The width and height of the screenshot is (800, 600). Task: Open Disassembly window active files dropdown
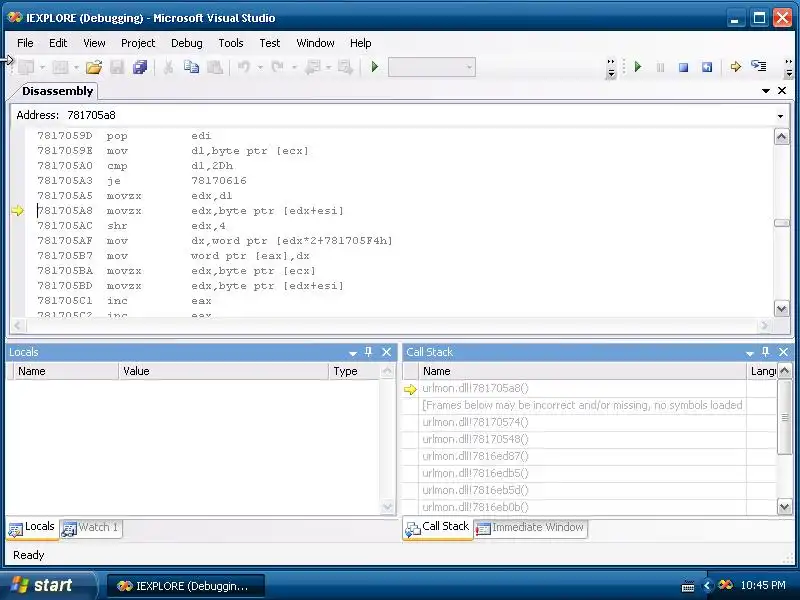(765, 91)
